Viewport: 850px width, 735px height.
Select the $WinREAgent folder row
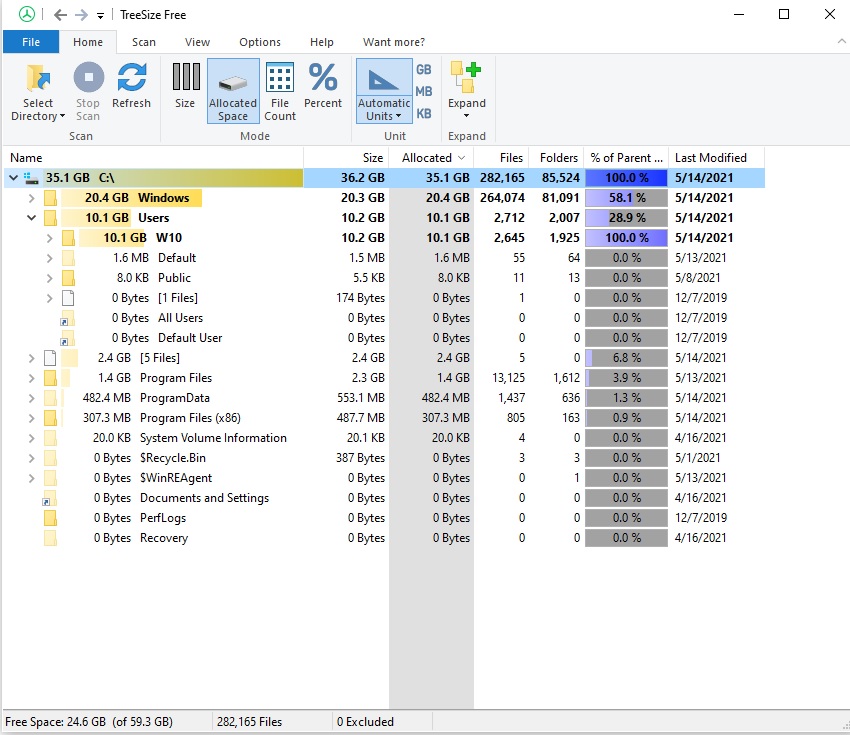384,478
